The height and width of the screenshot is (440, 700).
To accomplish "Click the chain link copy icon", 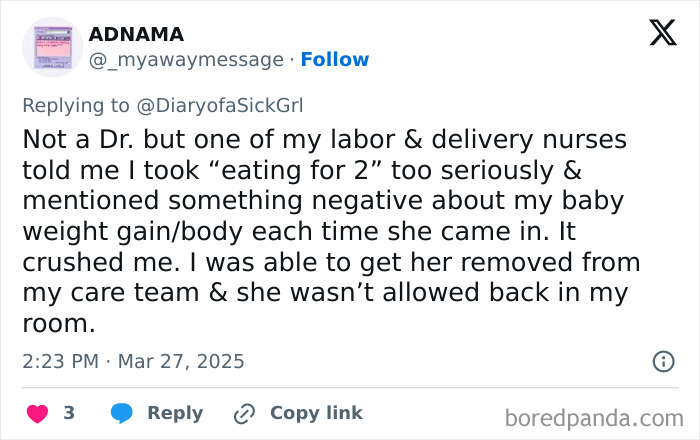I will pos(244,413).
